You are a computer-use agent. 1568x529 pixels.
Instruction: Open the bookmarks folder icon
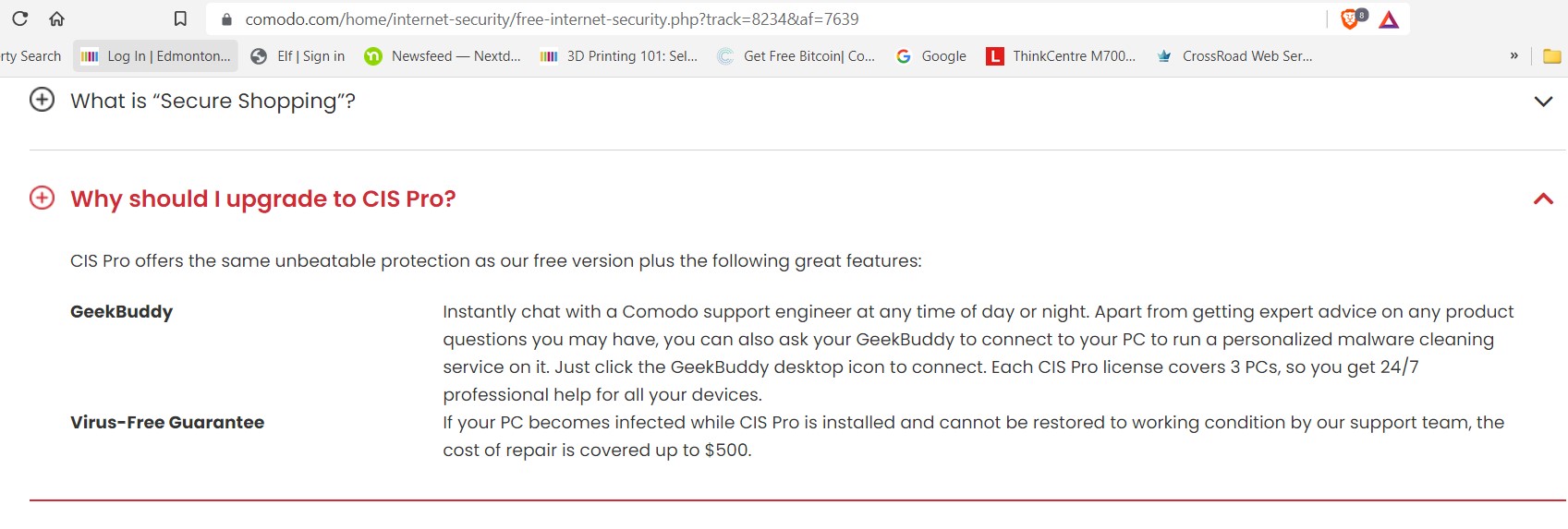tap(1551, 56)
